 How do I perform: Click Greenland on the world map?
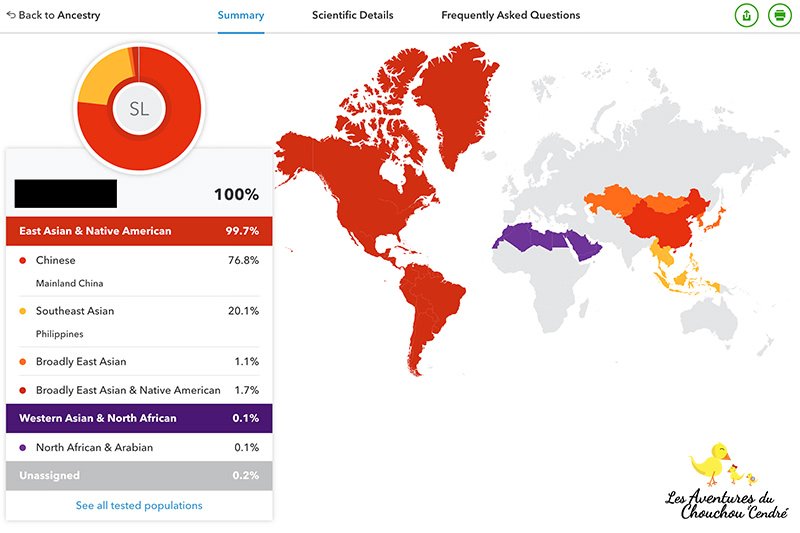454,99
